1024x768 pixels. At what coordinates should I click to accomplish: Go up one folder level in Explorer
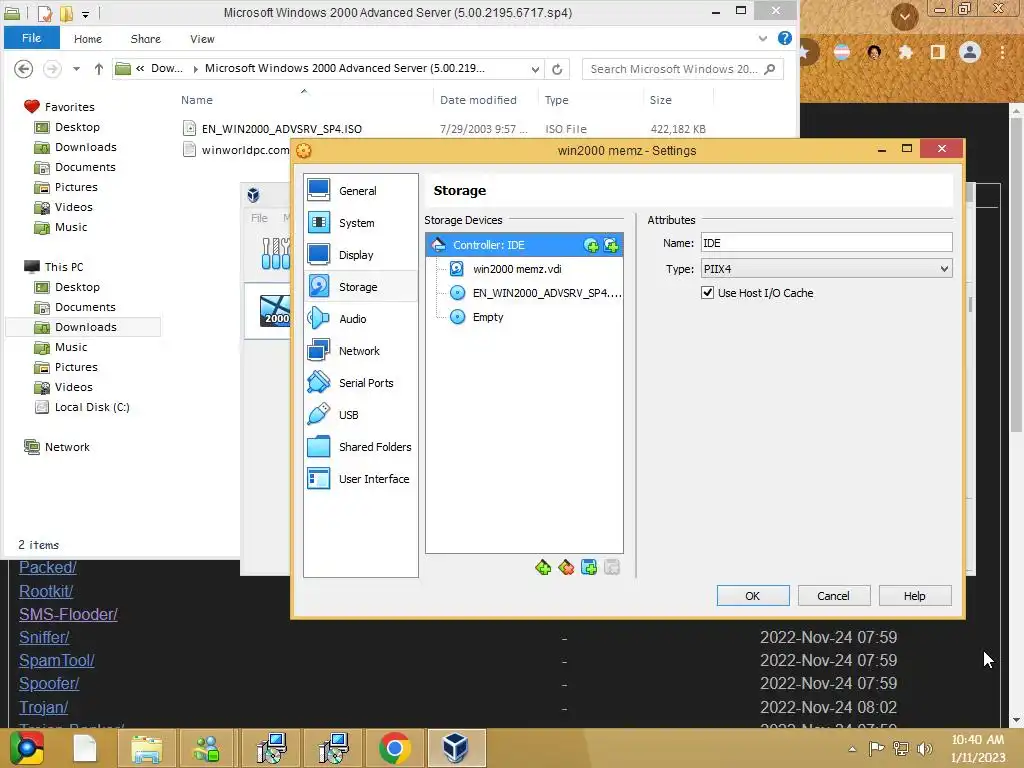[99, 69]
